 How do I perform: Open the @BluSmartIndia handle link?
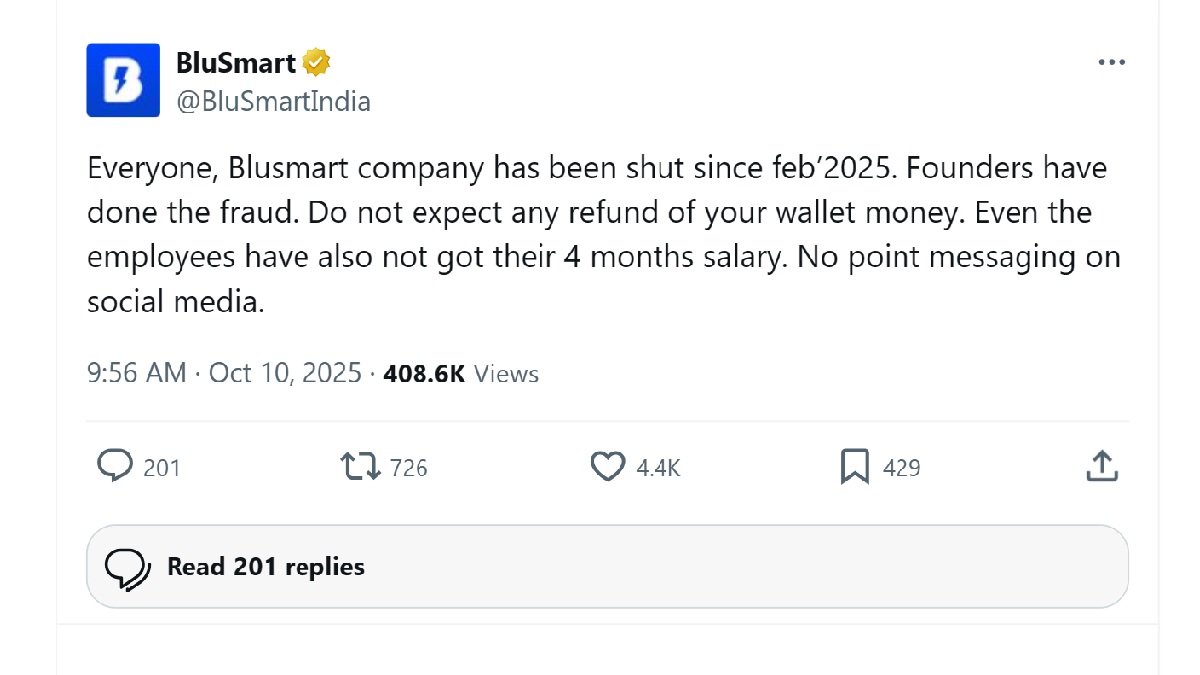click(273, 101)
